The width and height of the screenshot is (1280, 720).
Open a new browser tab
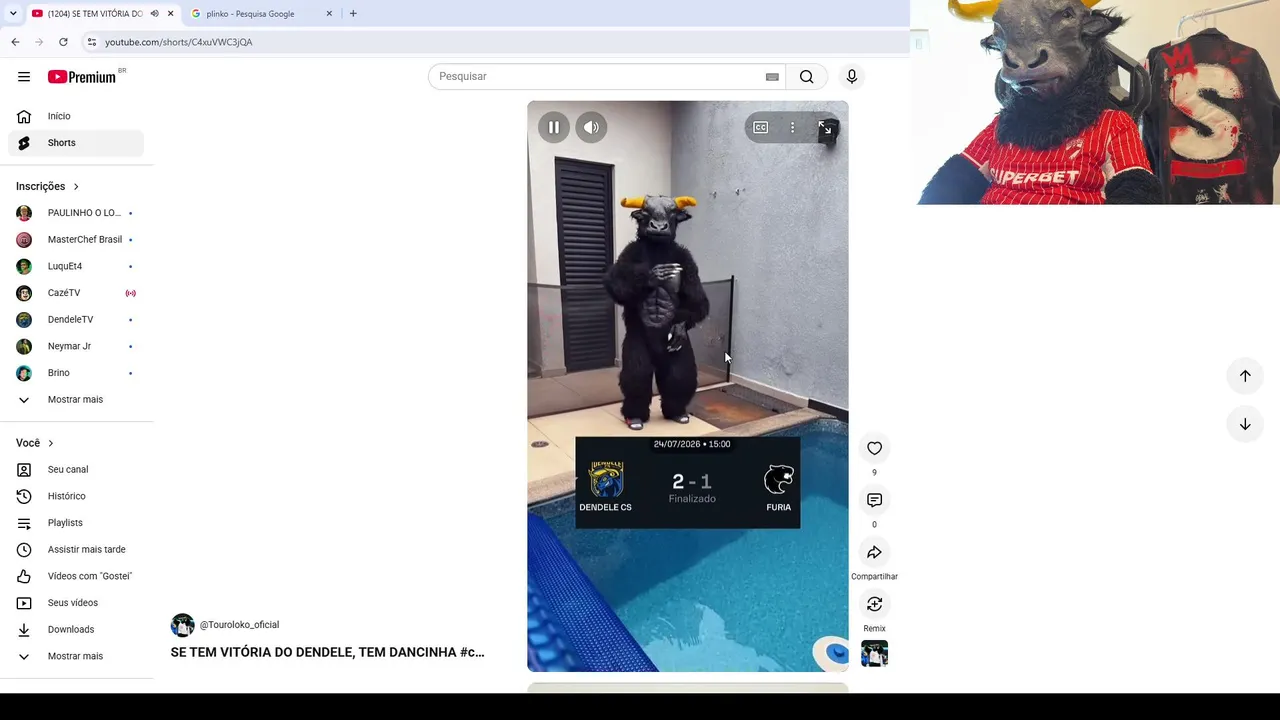click(353, 14)
